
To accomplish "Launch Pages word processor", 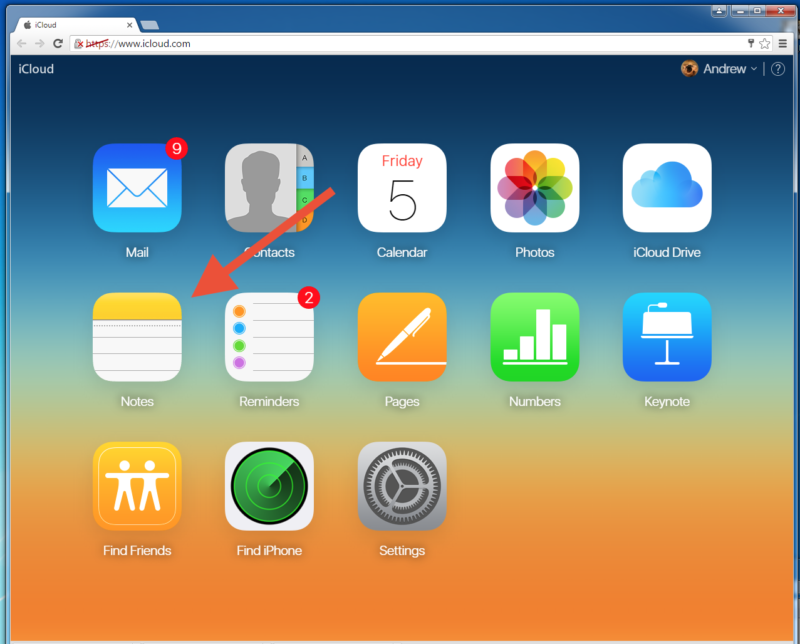I will 402,337.
